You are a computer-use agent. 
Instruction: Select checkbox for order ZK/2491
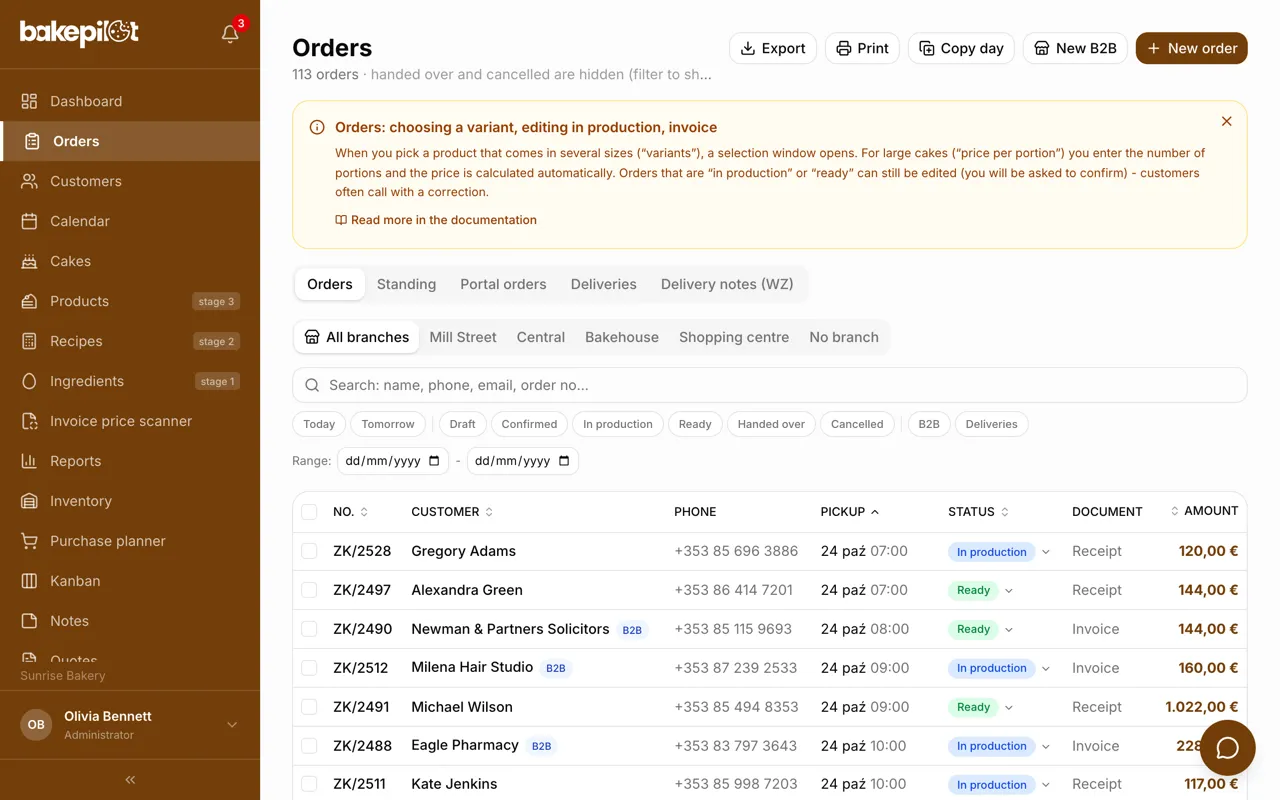coord(309,707)
